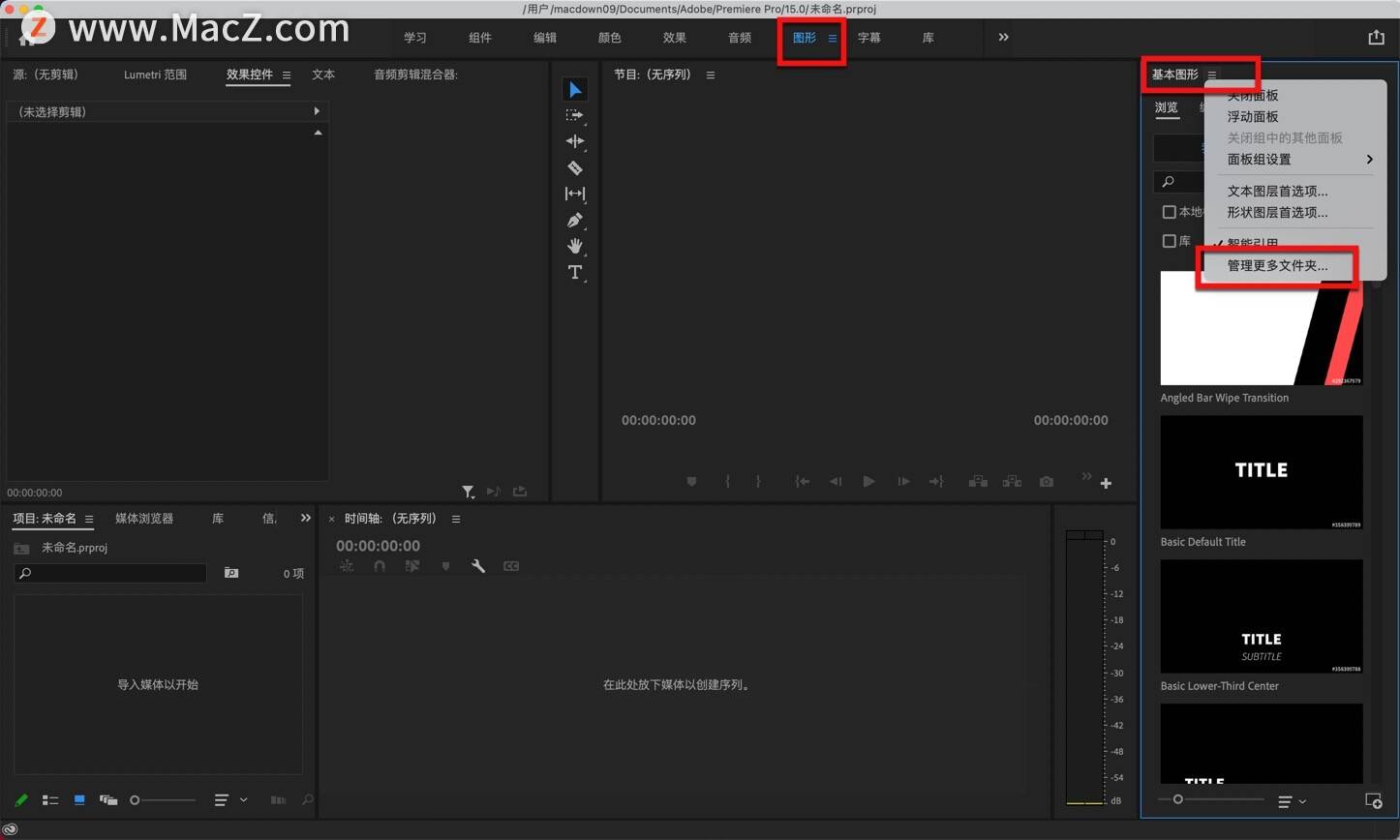Switch to the 学习 workspace
The width and height of the screenshot is (1400, 840).
(414, 38)
